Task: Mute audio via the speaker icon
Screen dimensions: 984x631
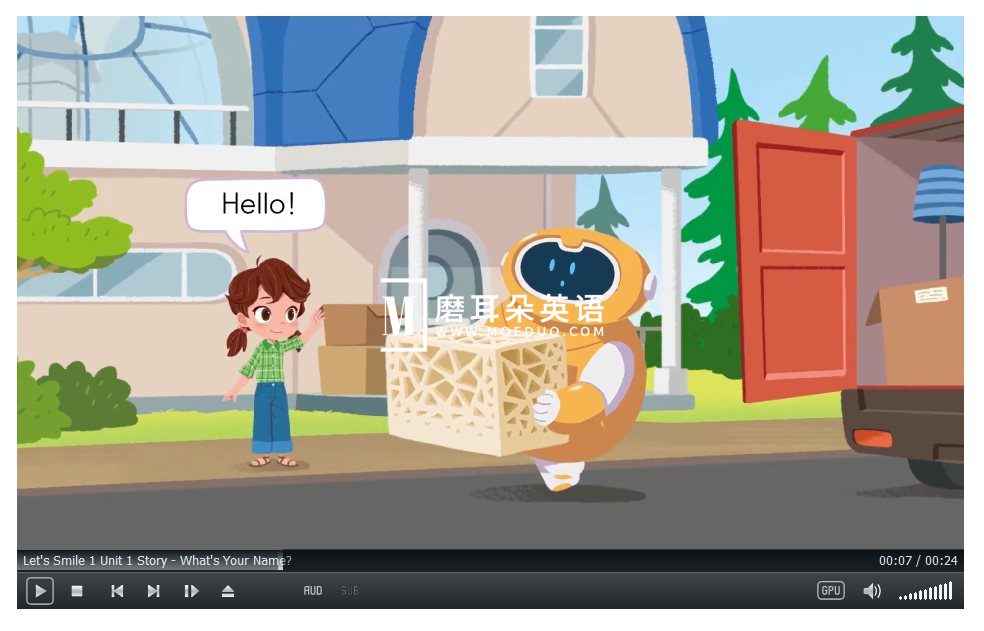Action: click(x=872, y=591)
